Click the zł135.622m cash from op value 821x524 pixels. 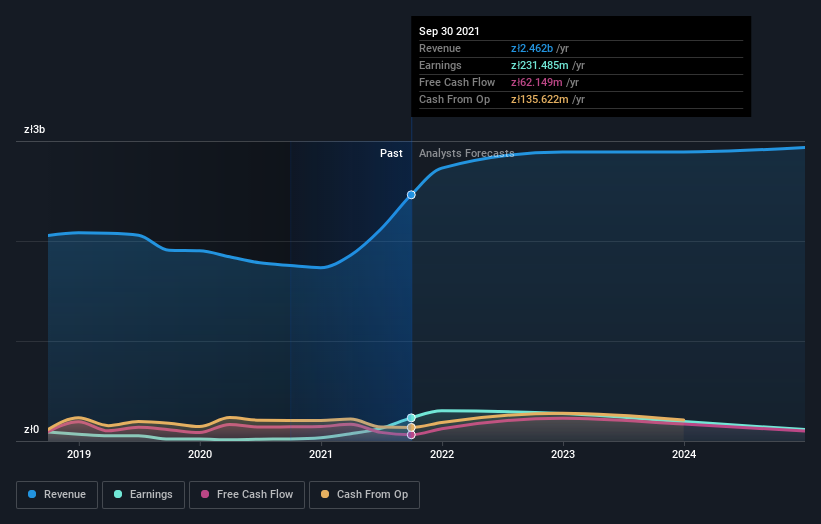(x=540, y=99)
